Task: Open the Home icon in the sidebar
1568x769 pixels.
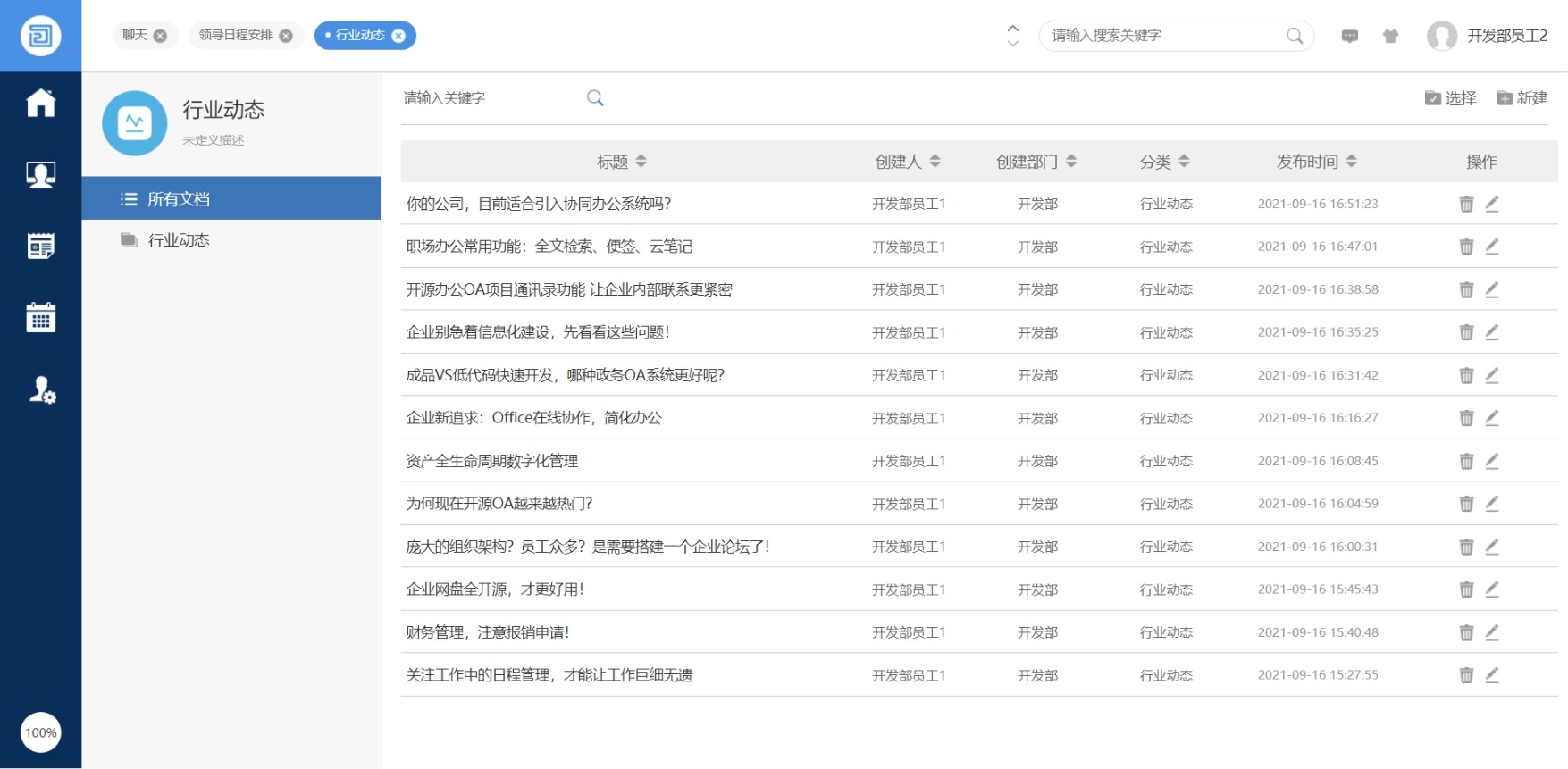Action: (x=40, y=103)
